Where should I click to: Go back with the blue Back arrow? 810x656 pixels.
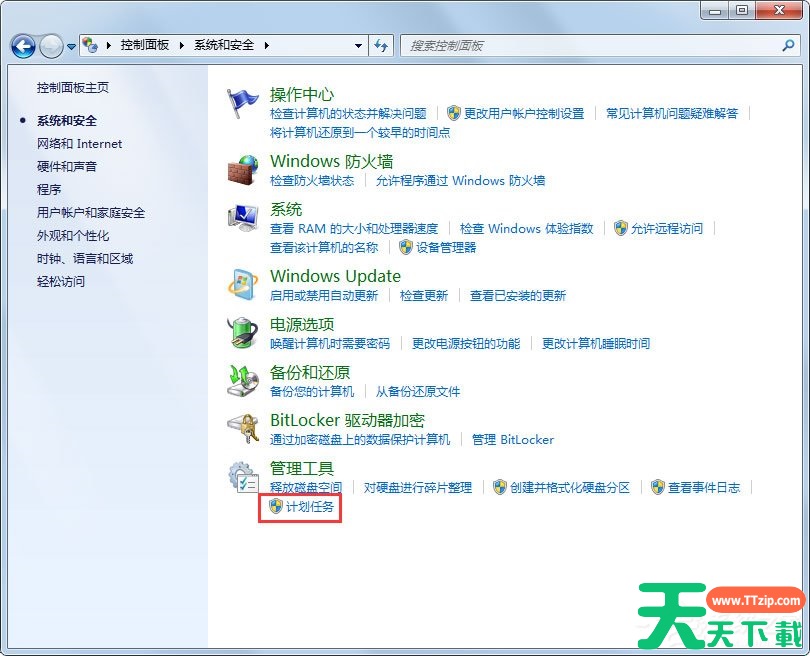pyautogui.click(x=23, y=46)
